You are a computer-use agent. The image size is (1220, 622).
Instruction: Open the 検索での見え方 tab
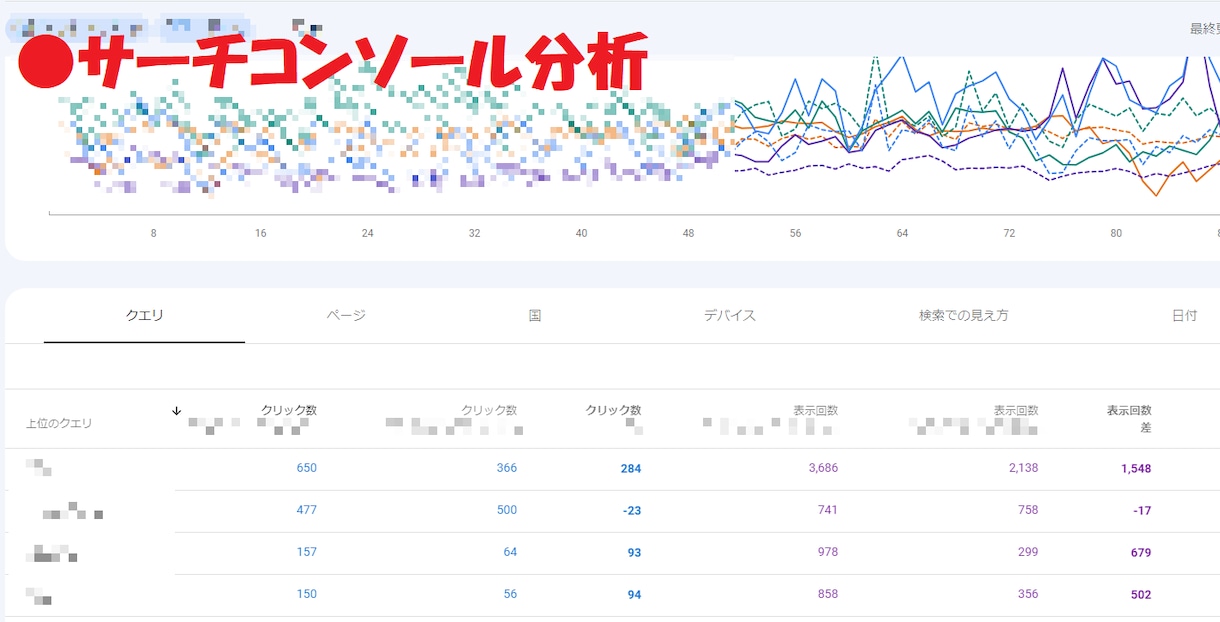[x=963, y=315]
